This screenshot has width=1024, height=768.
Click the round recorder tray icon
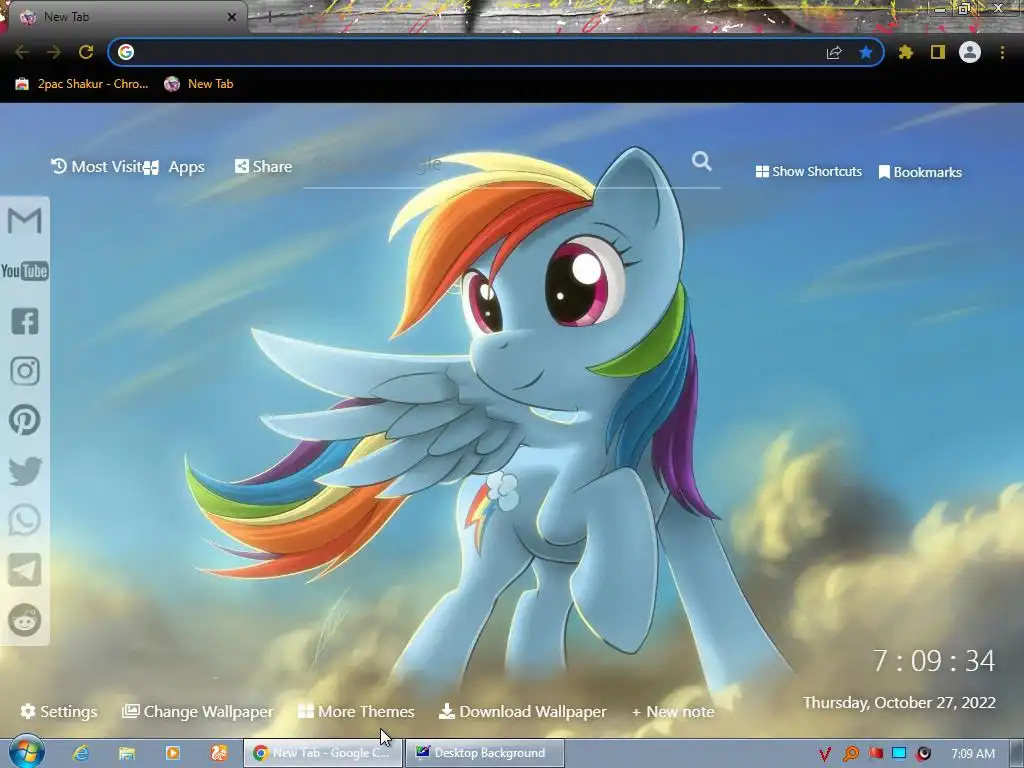pyautogui.click(x=923, y=754)
